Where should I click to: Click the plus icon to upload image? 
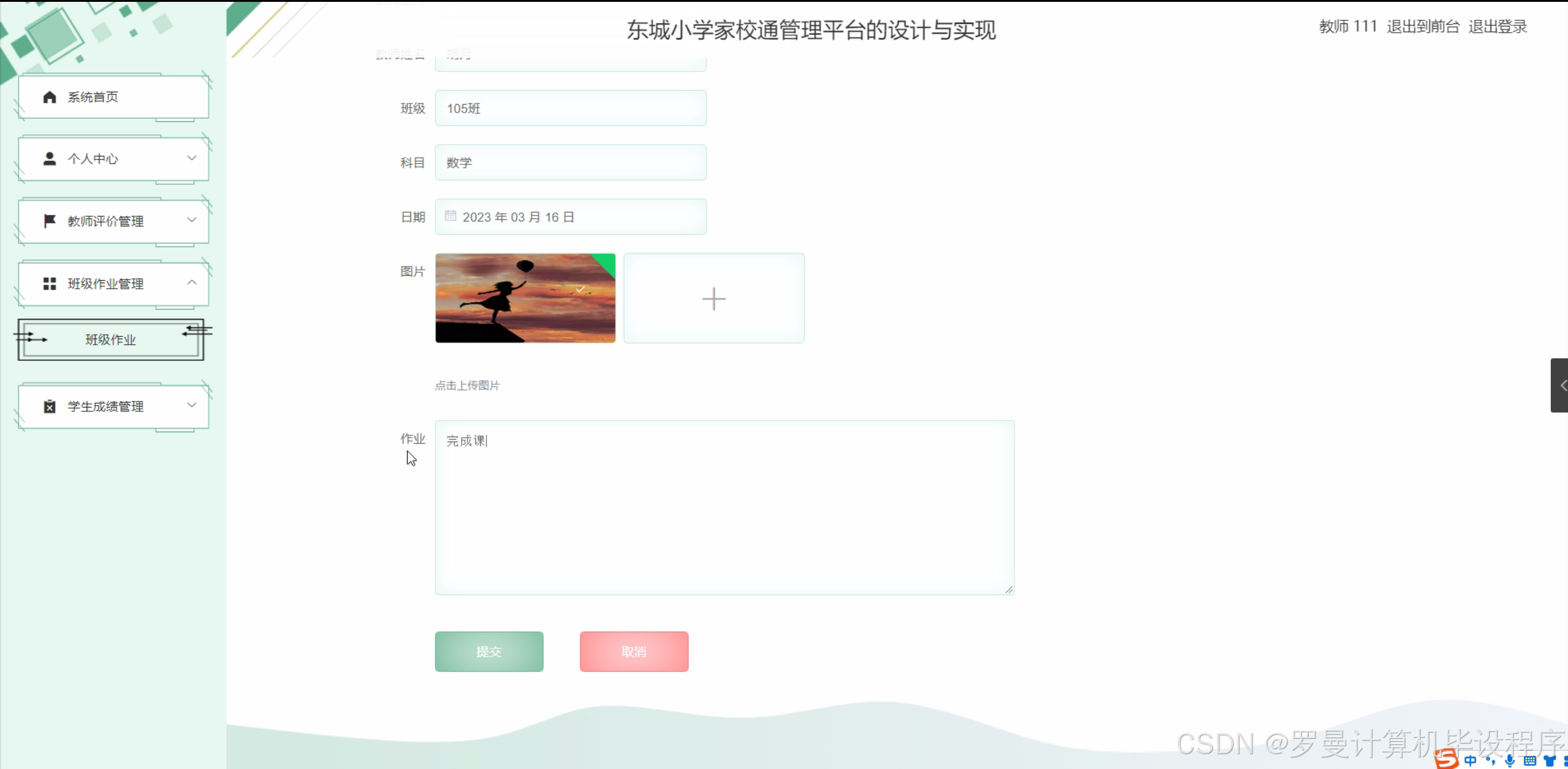pyautogui.click(x=713, y=299)
